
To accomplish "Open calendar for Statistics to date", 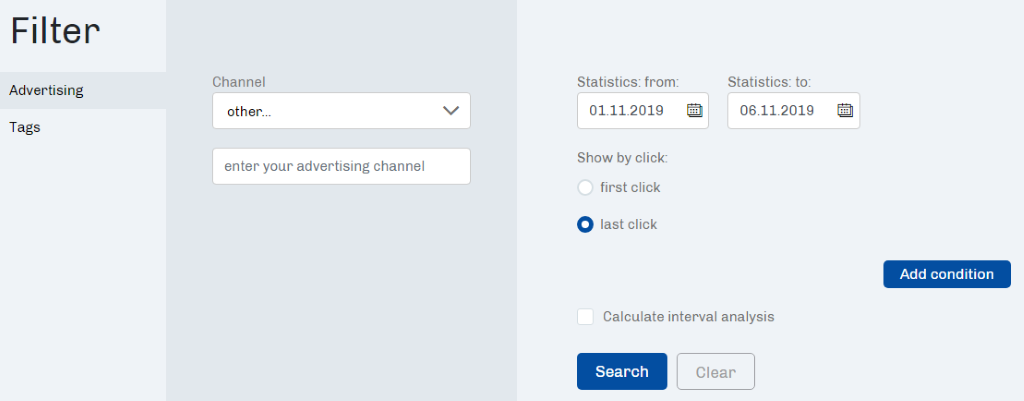I will point(845,110).
